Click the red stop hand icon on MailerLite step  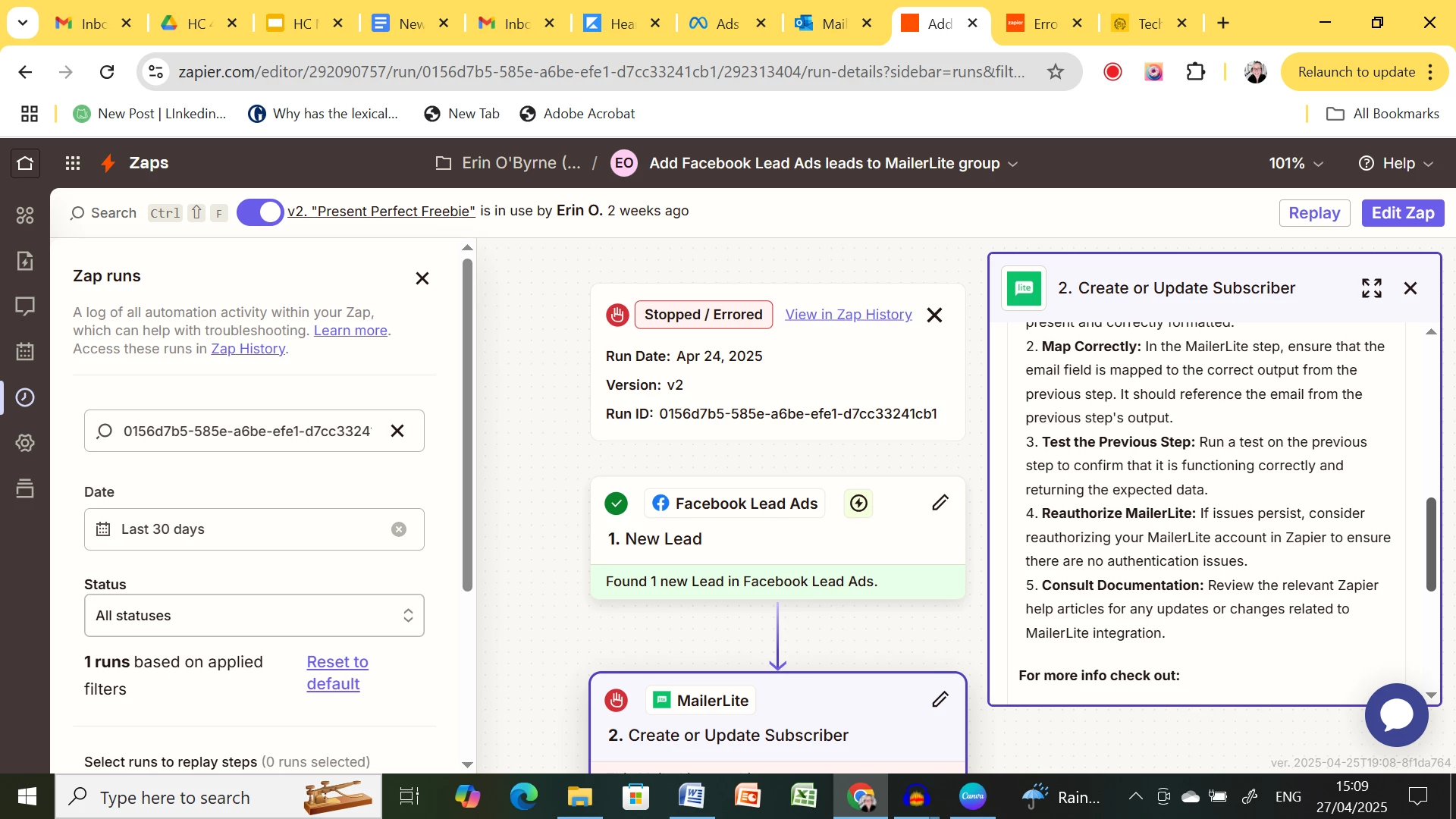(x=617, y=700)
